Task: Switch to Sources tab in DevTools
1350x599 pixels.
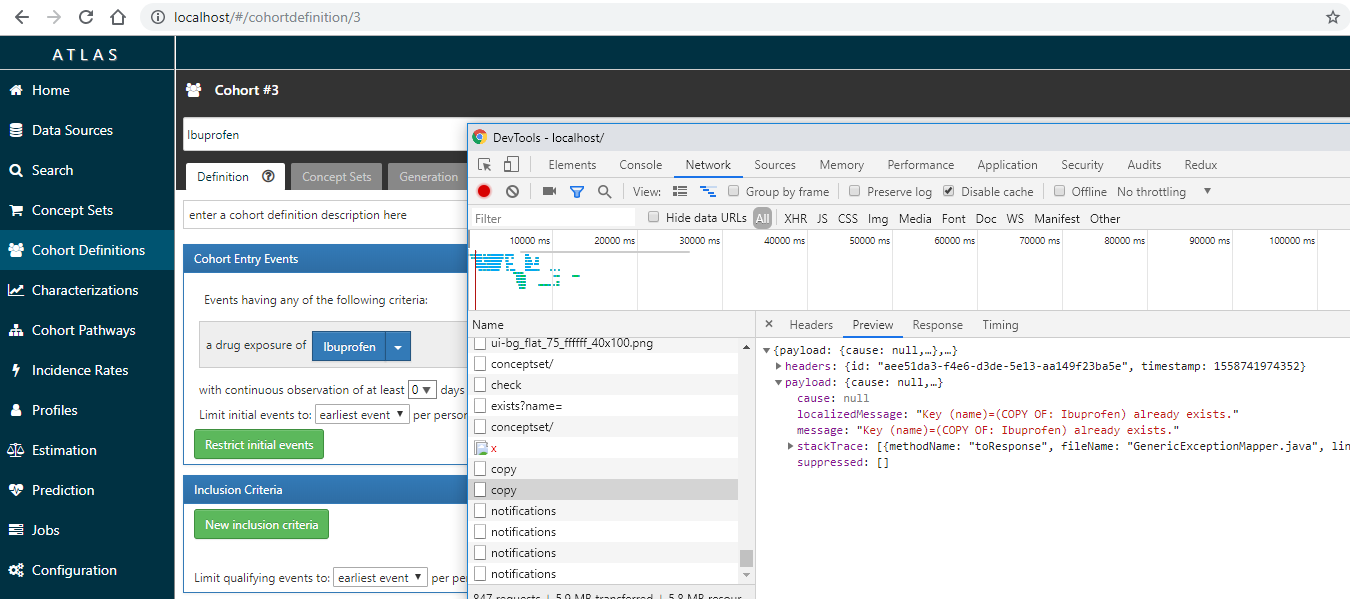Action: [775, 165]
